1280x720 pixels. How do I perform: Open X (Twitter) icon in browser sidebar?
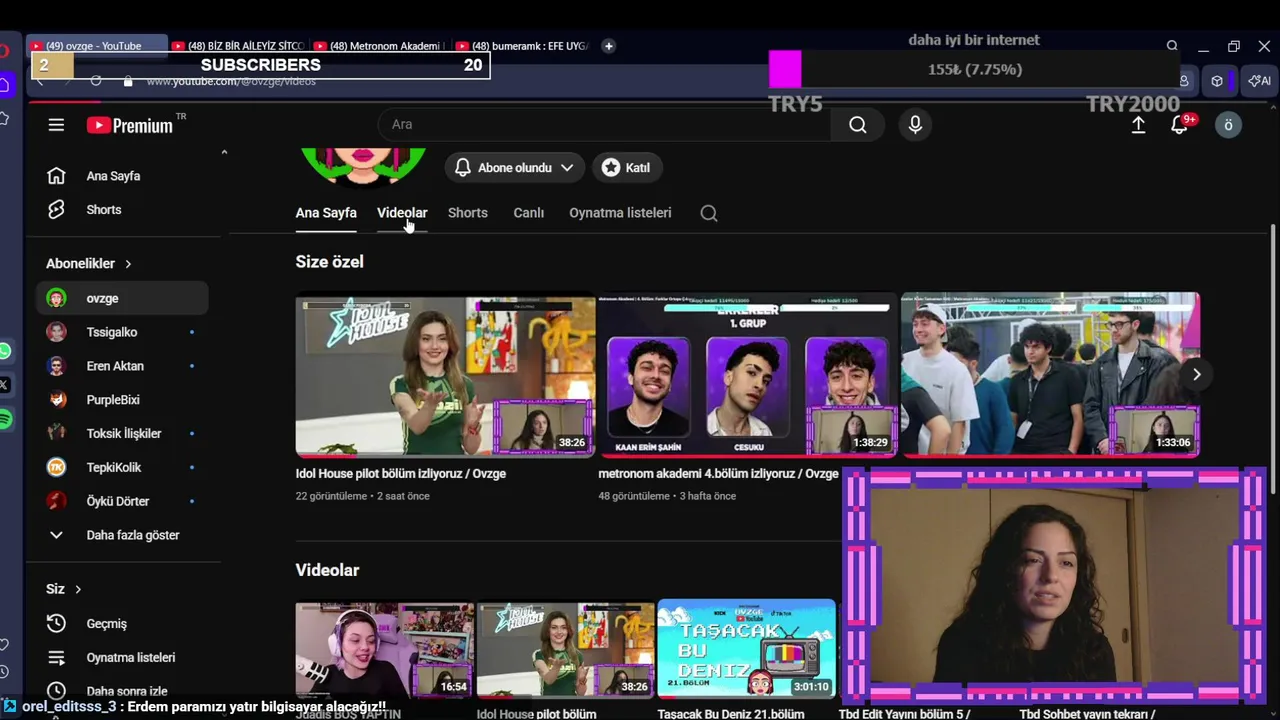click(5, 385)
